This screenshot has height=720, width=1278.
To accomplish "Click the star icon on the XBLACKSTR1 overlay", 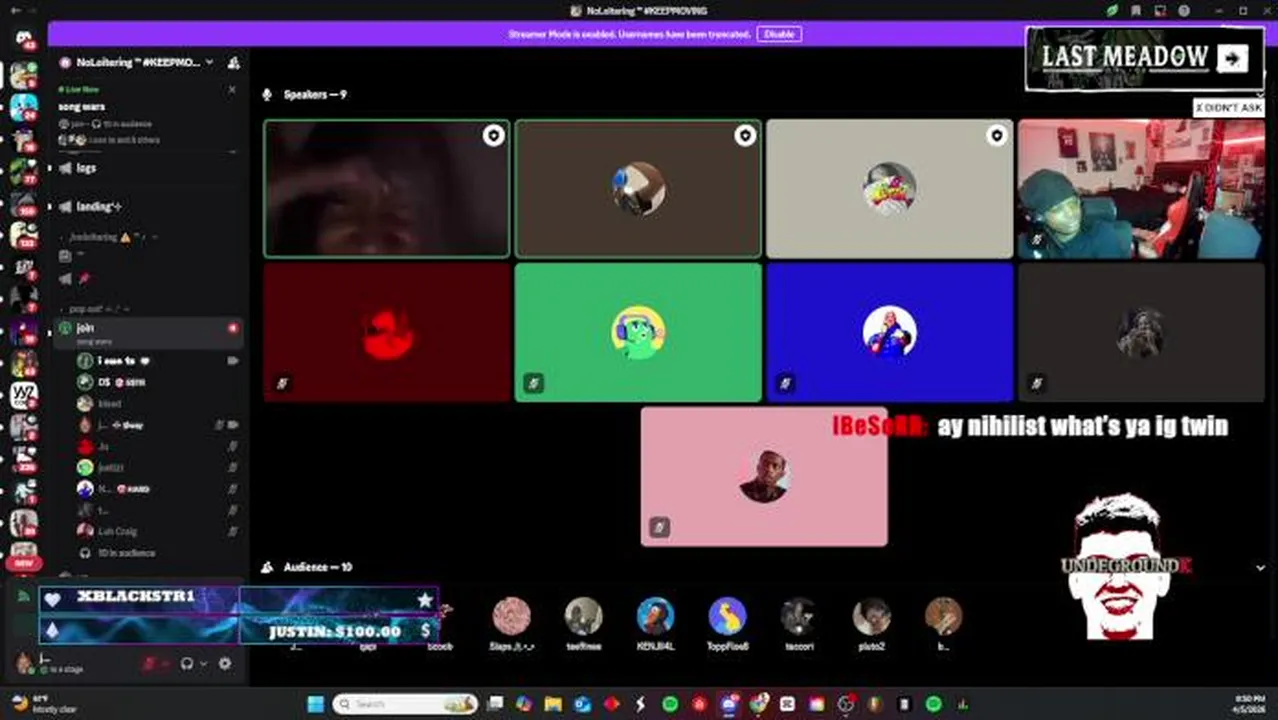I will pyautogui.click(x=425, y=599).
